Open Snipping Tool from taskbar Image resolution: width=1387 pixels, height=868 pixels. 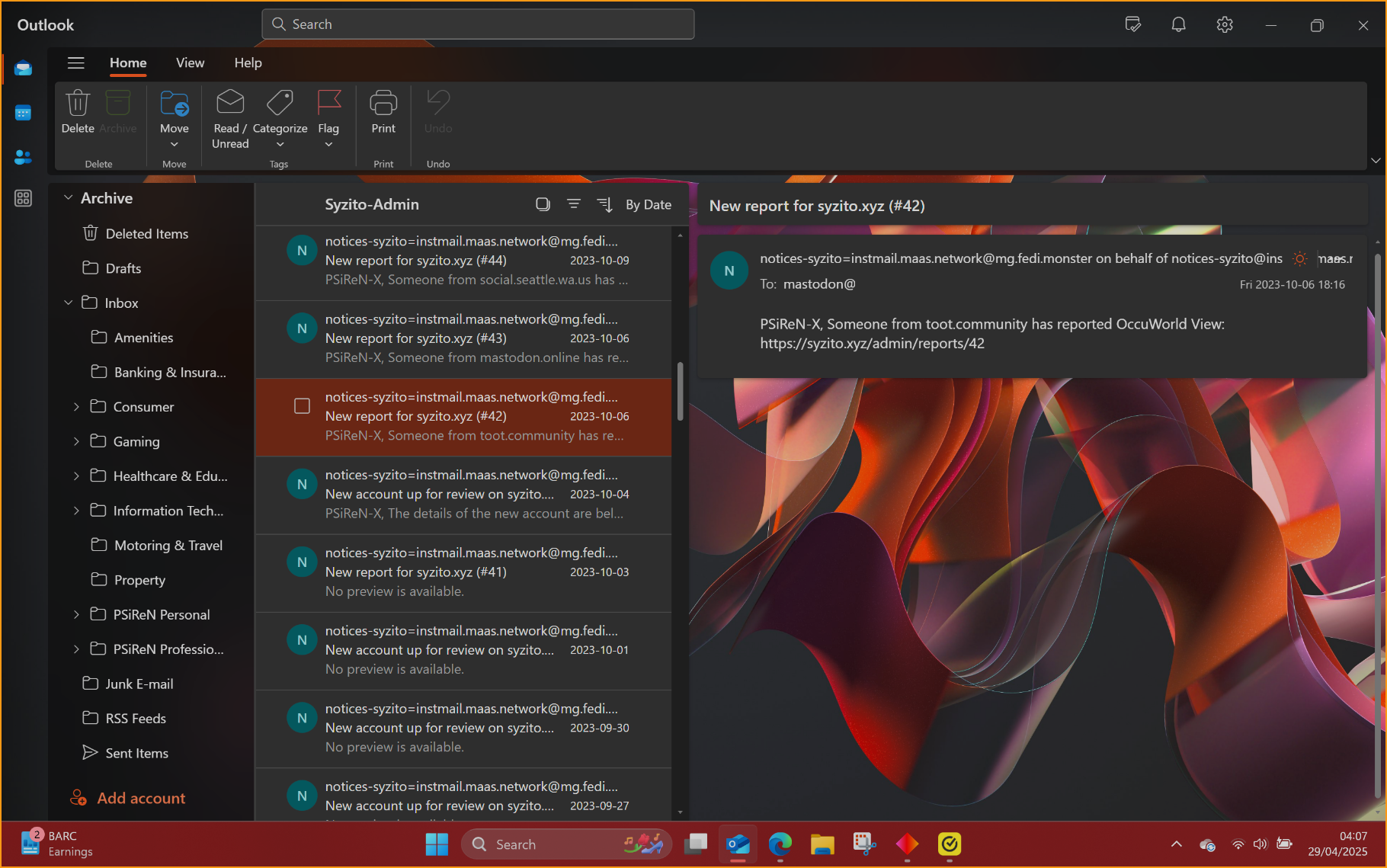click(x=864, y=844)
